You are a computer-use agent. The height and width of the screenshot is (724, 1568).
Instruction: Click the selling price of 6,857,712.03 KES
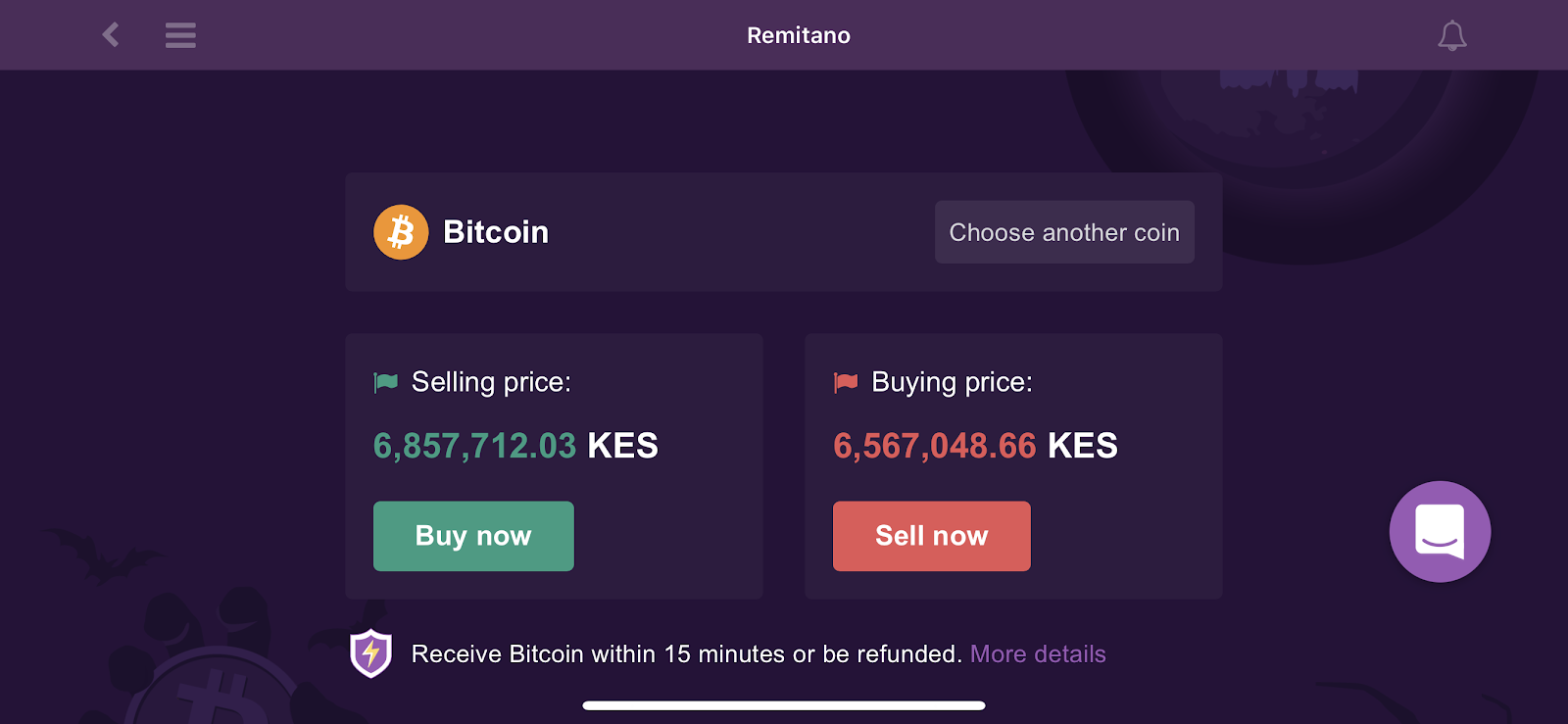click(516, 445)
